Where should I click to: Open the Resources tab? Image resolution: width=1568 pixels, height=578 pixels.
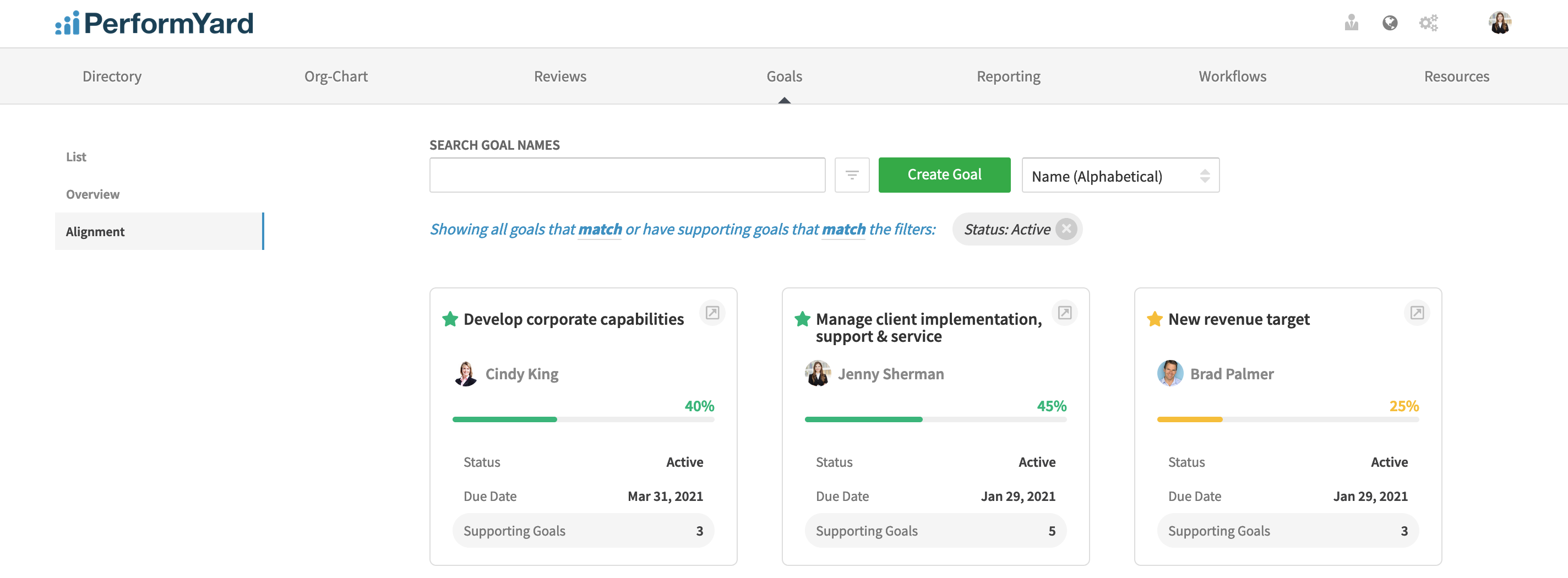pyautogui.click(x=1456, y=77)
